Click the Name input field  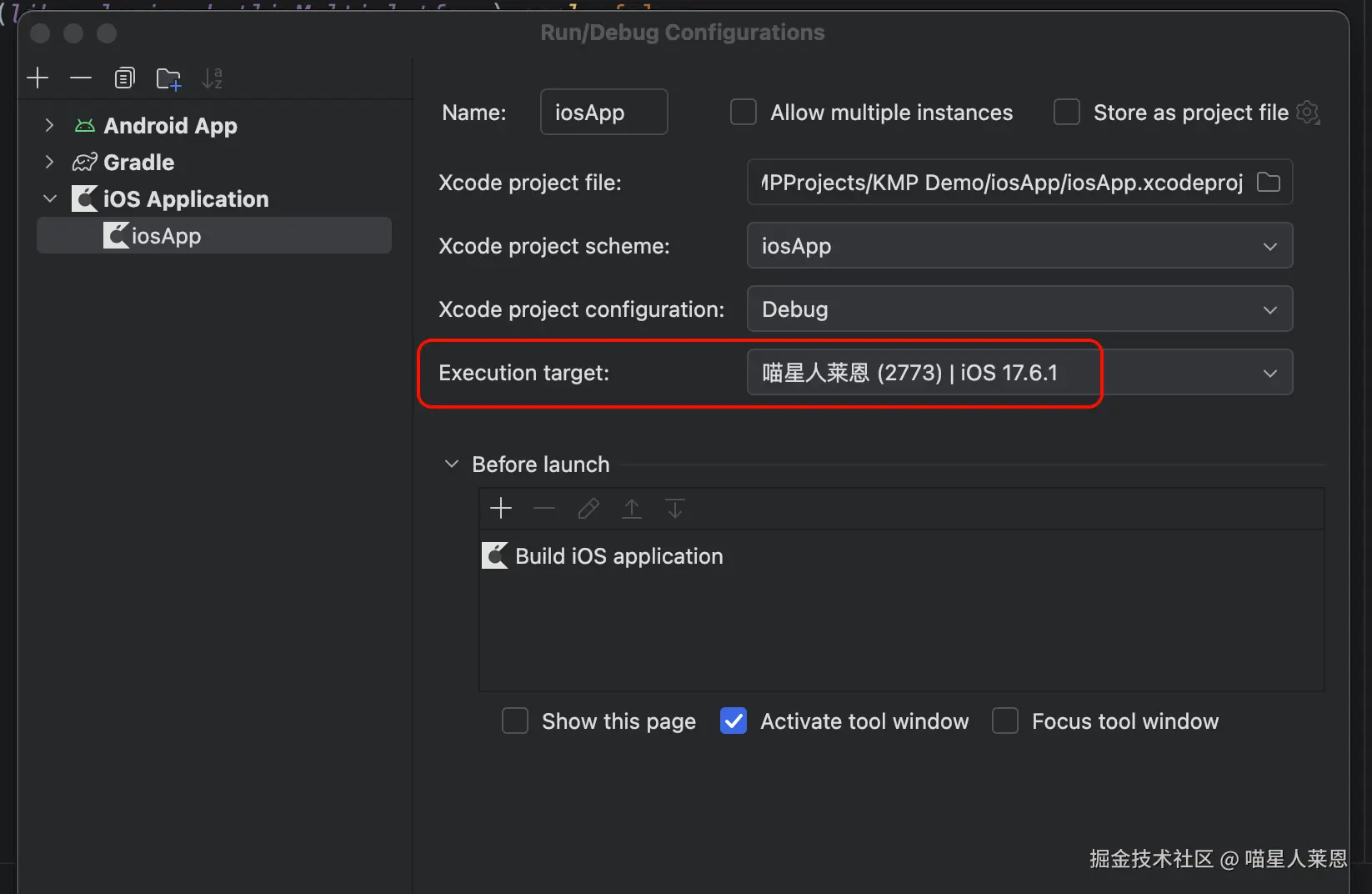(x=603, y=113)
